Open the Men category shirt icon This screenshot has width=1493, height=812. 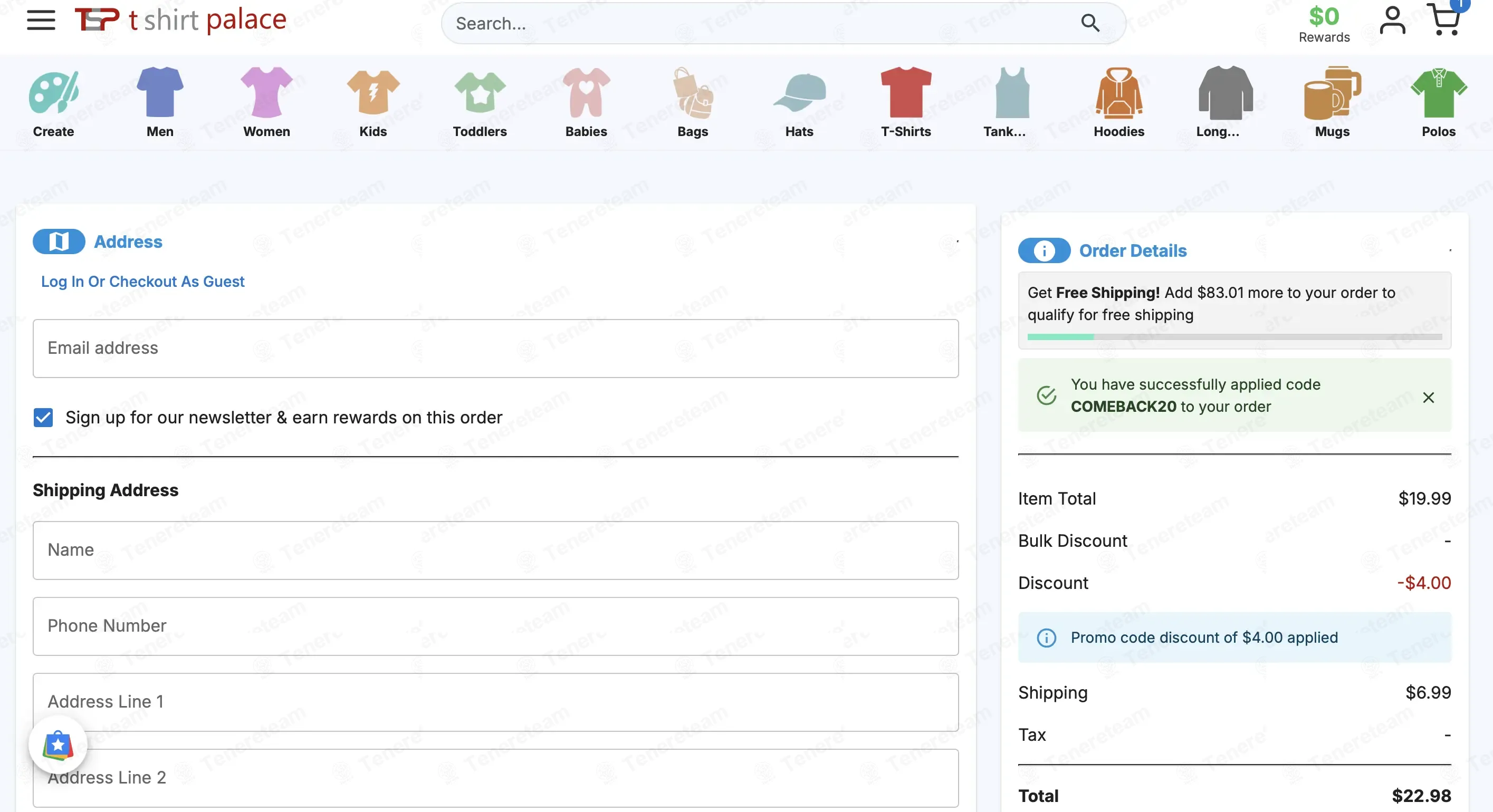tap(160, 92)
